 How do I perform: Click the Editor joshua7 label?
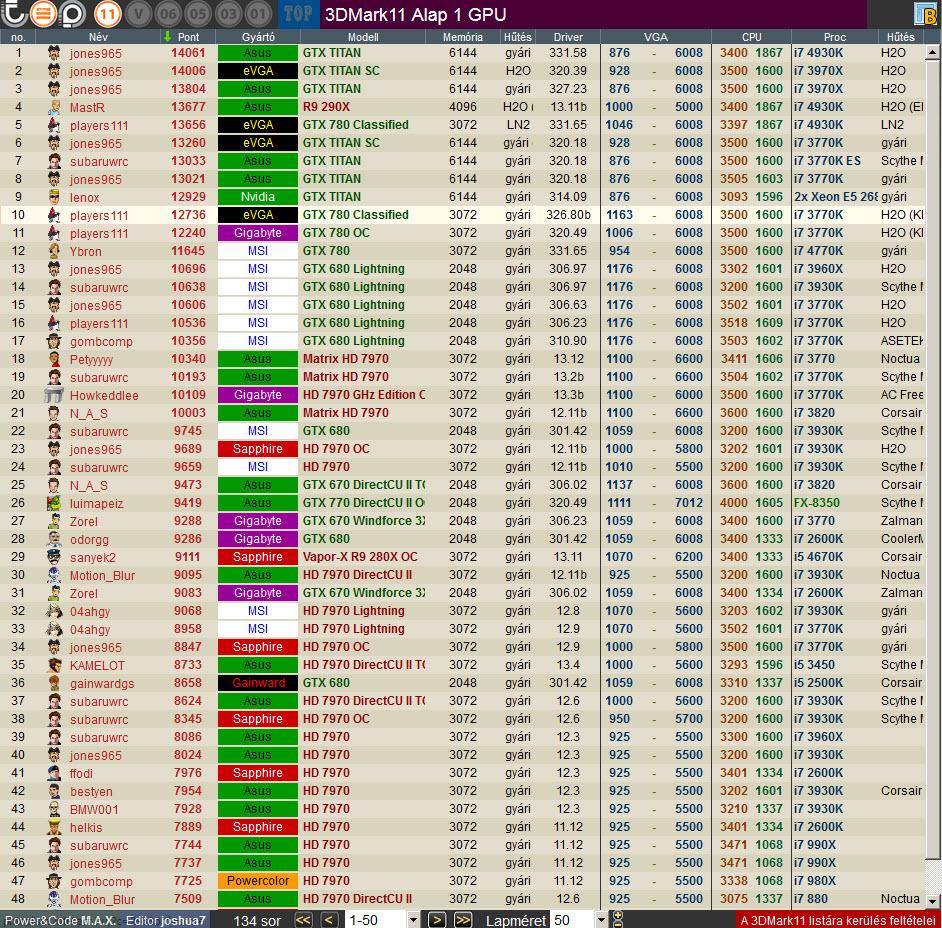click(x=165, y=920)
